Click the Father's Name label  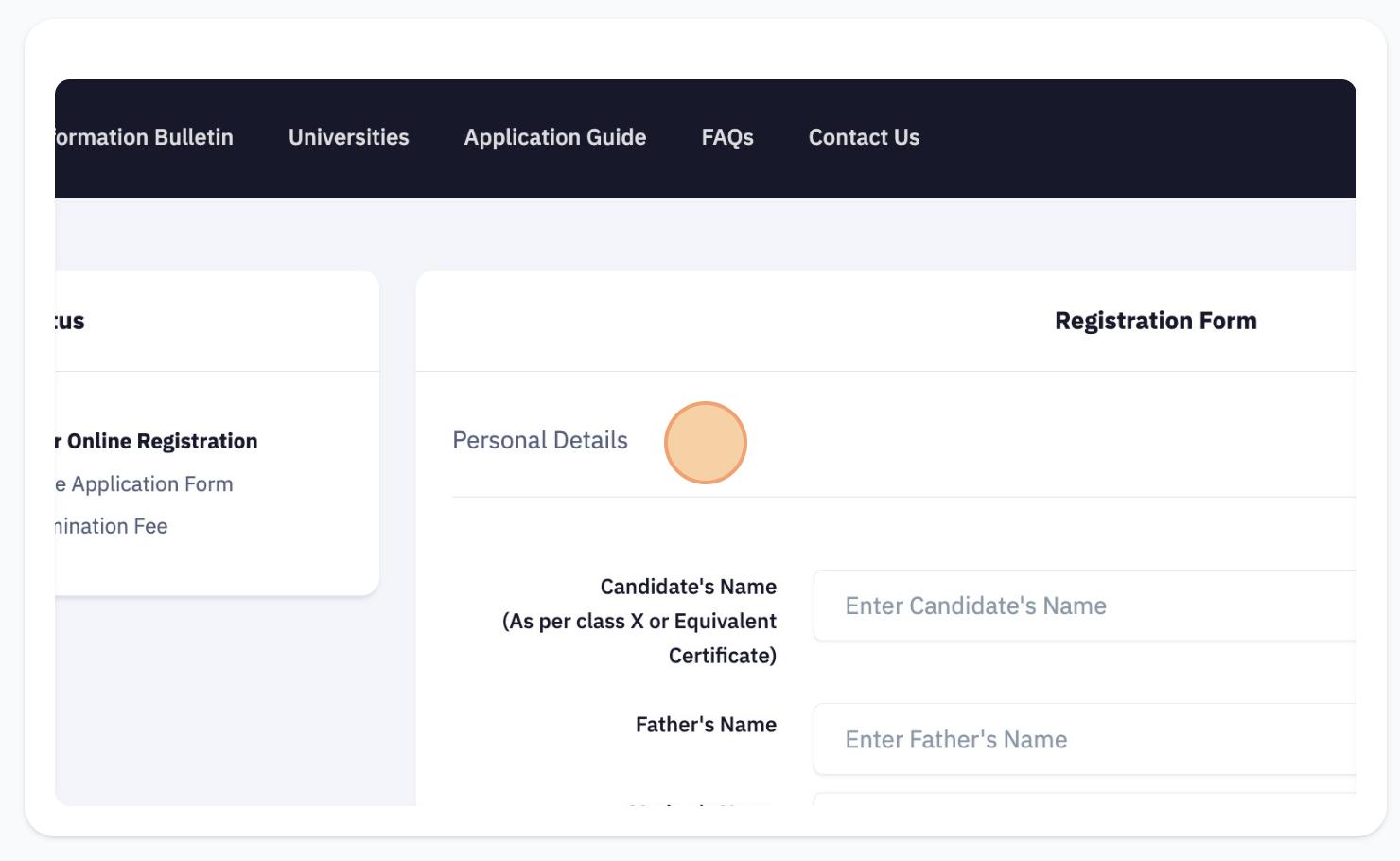click(x=706, y=725)
